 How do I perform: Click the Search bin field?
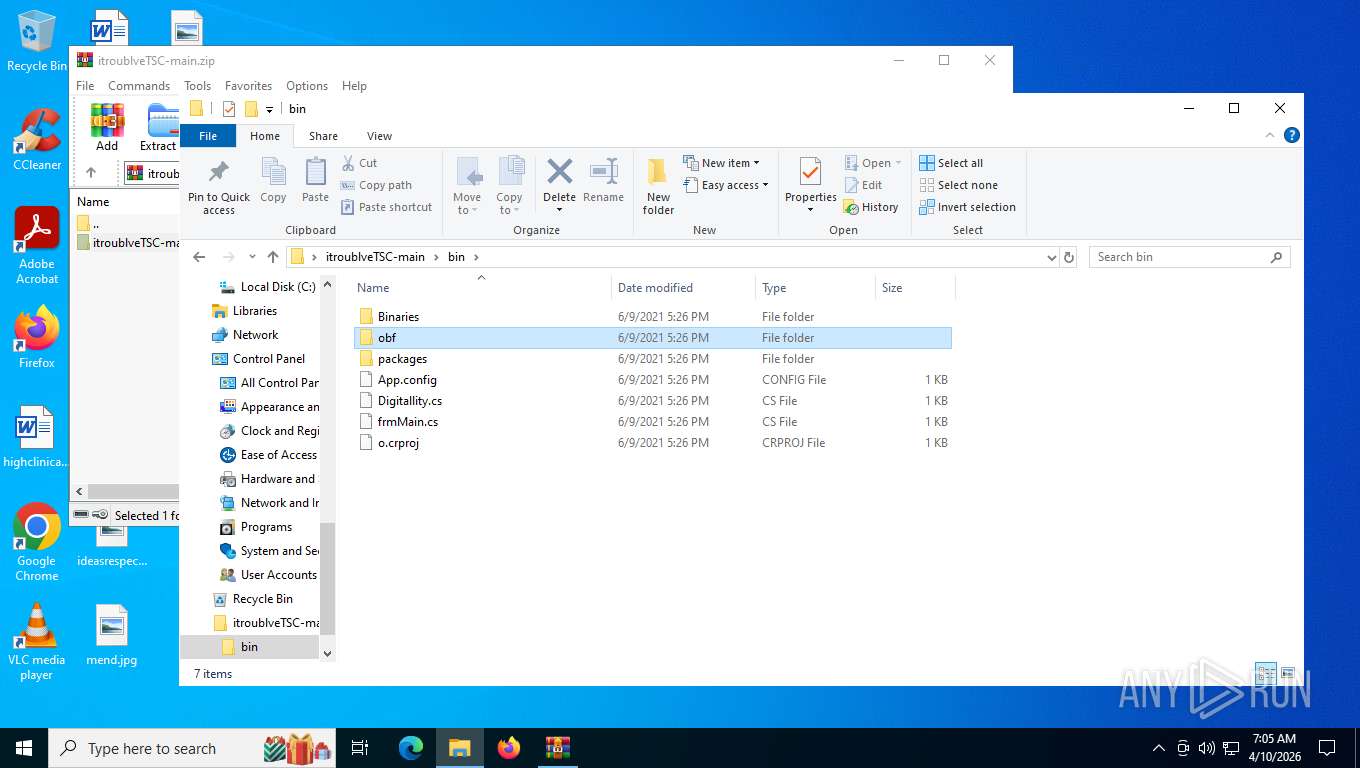click(x=1189, y=257)
